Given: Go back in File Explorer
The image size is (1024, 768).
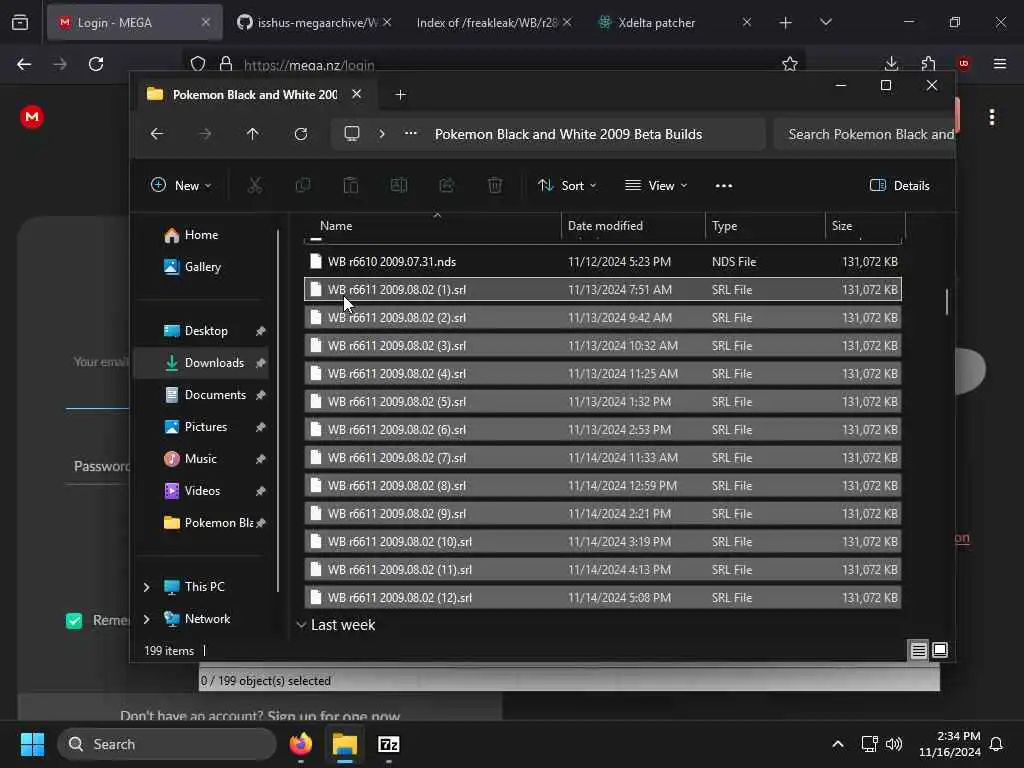Looking at the screenshot, I should point(157,134).
